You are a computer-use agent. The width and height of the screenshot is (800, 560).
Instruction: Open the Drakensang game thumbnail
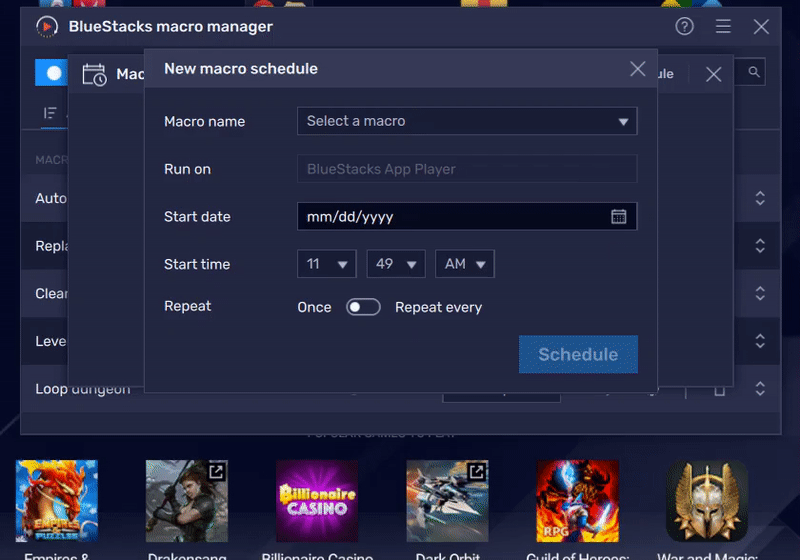(187, 501)
